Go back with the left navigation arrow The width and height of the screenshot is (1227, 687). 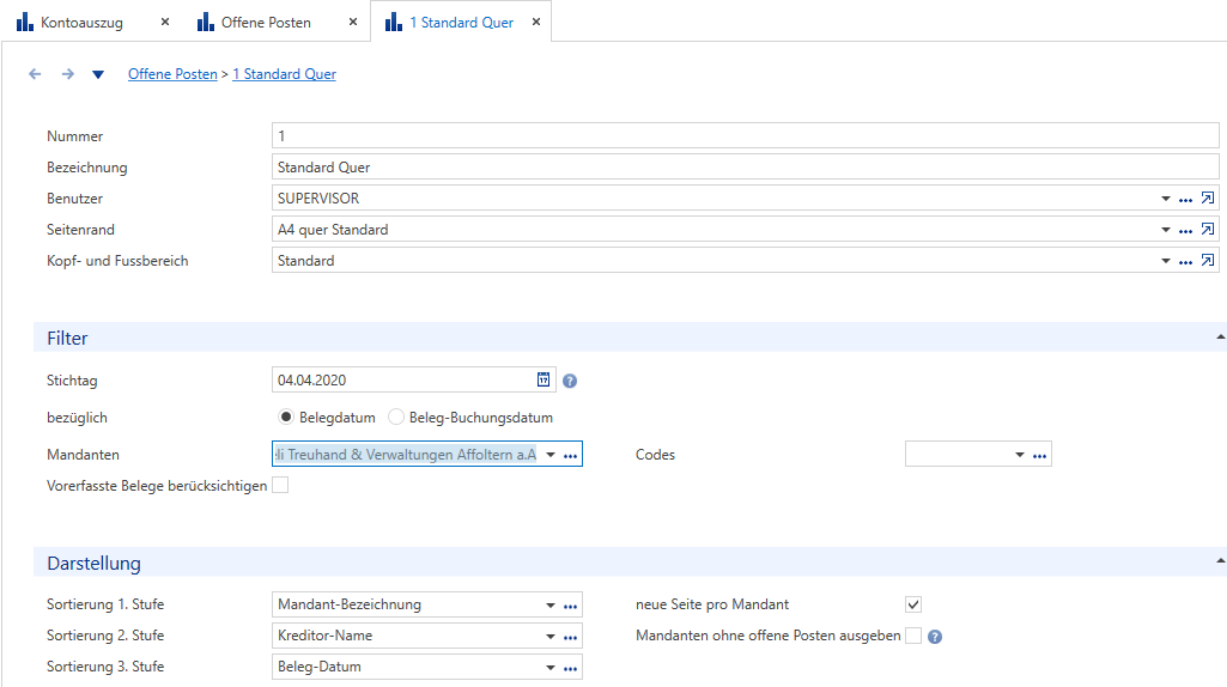coord(35,74)
